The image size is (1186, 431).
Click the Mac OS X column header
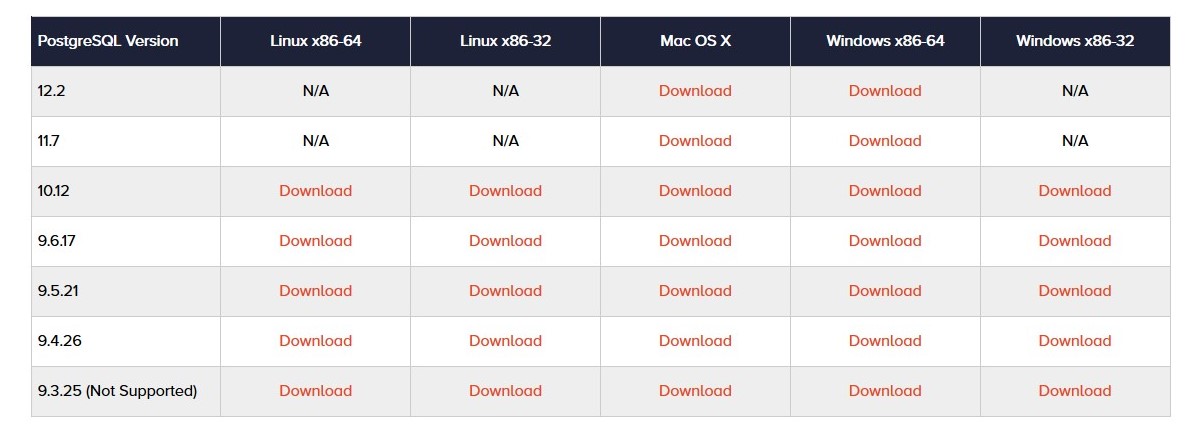(x=695, y=41)
